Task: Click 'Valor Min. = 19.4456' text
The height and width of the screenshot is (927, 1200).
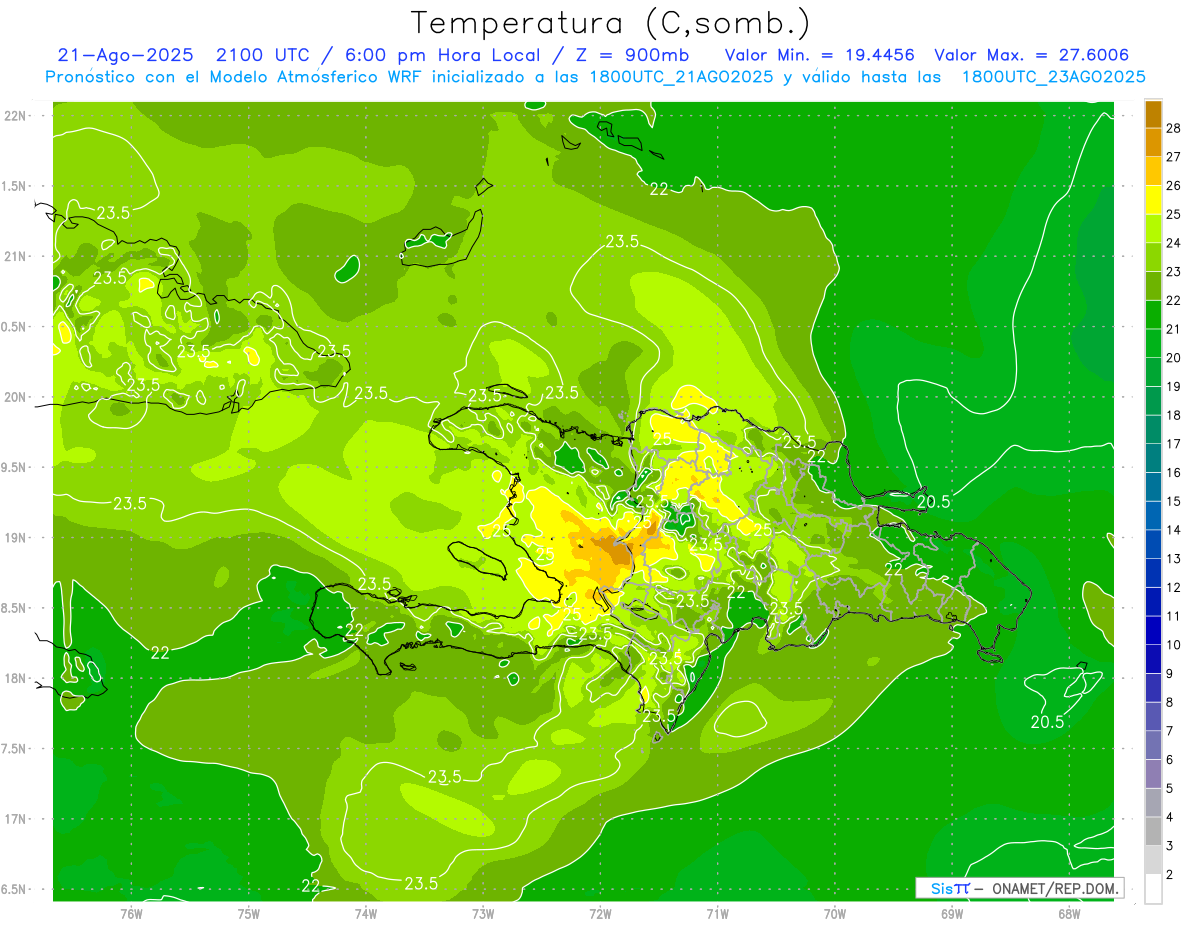Action: point(819,56)
